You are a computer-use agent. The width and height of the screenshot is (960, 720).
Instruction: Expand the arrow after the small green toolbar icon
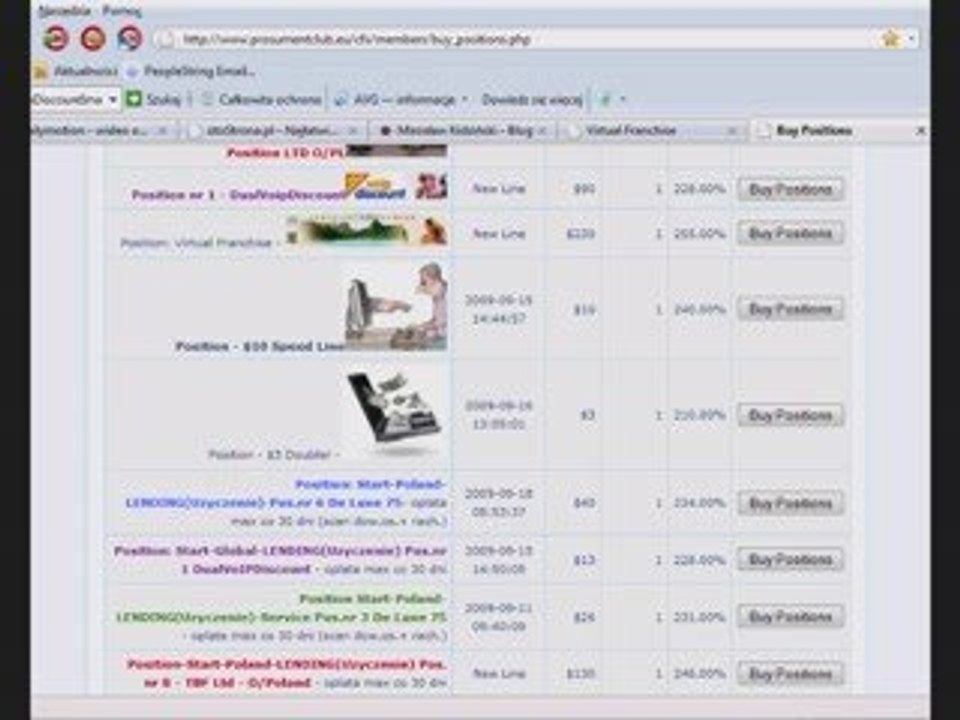(623, 99)
